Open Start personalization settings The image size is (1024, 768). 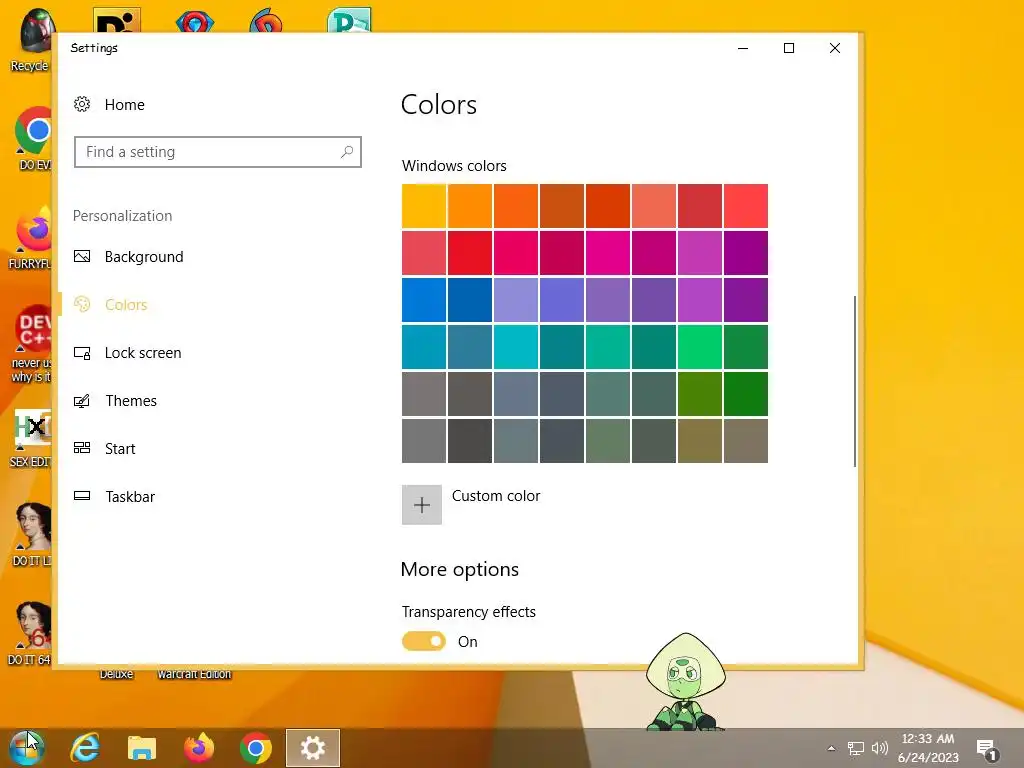120,449
